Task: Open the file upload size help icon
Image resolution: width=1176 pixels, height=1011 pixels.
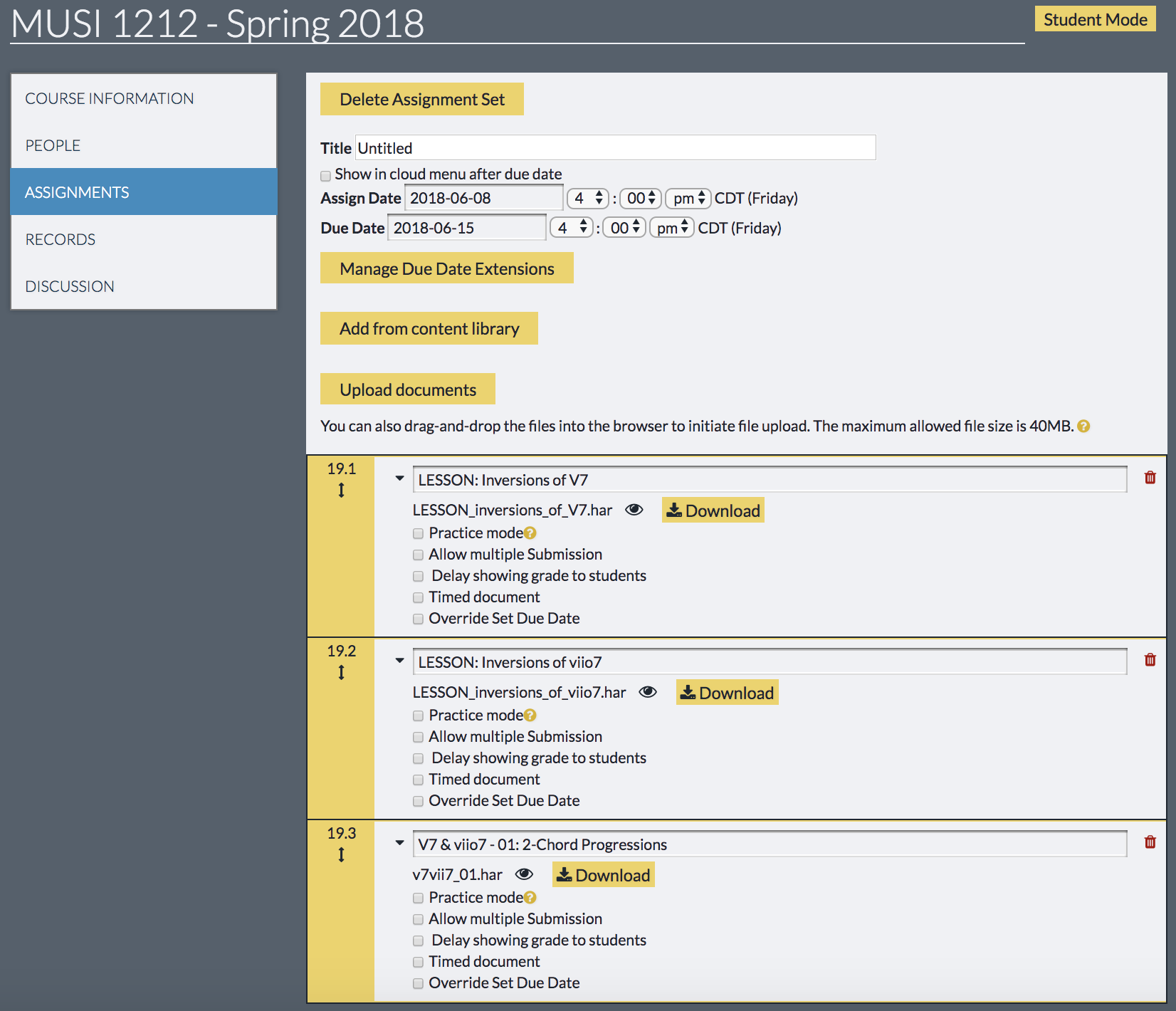Action: (1083, 426)
